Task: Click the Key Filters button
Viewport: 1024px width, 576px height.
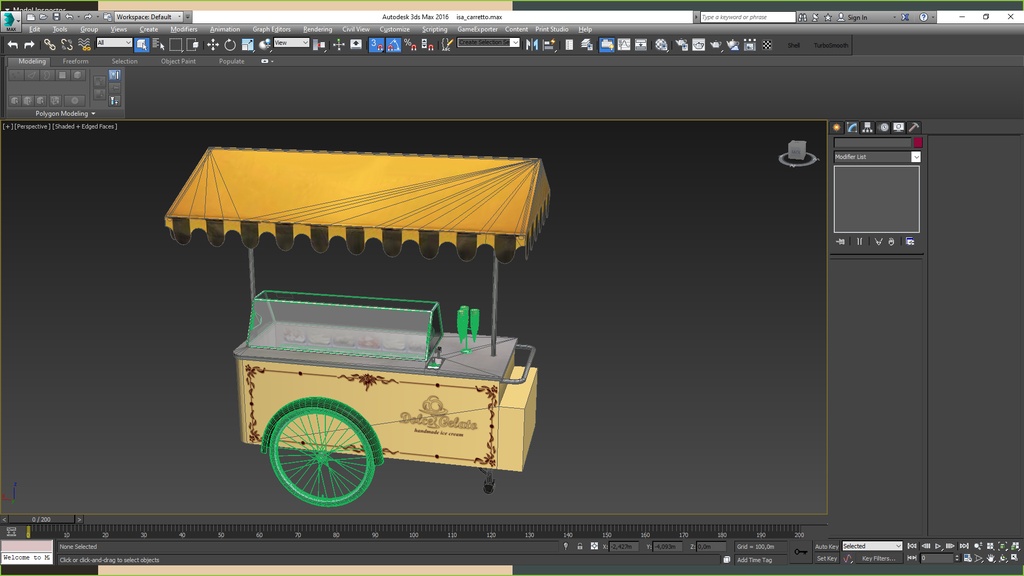Action: 879,558
